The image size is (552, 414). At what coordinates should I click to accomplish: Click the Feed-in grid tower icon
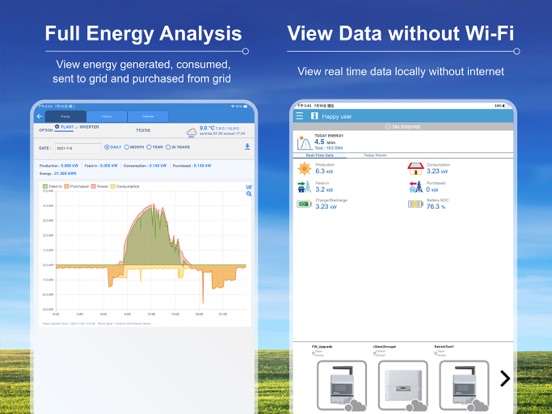click(304, 187)
